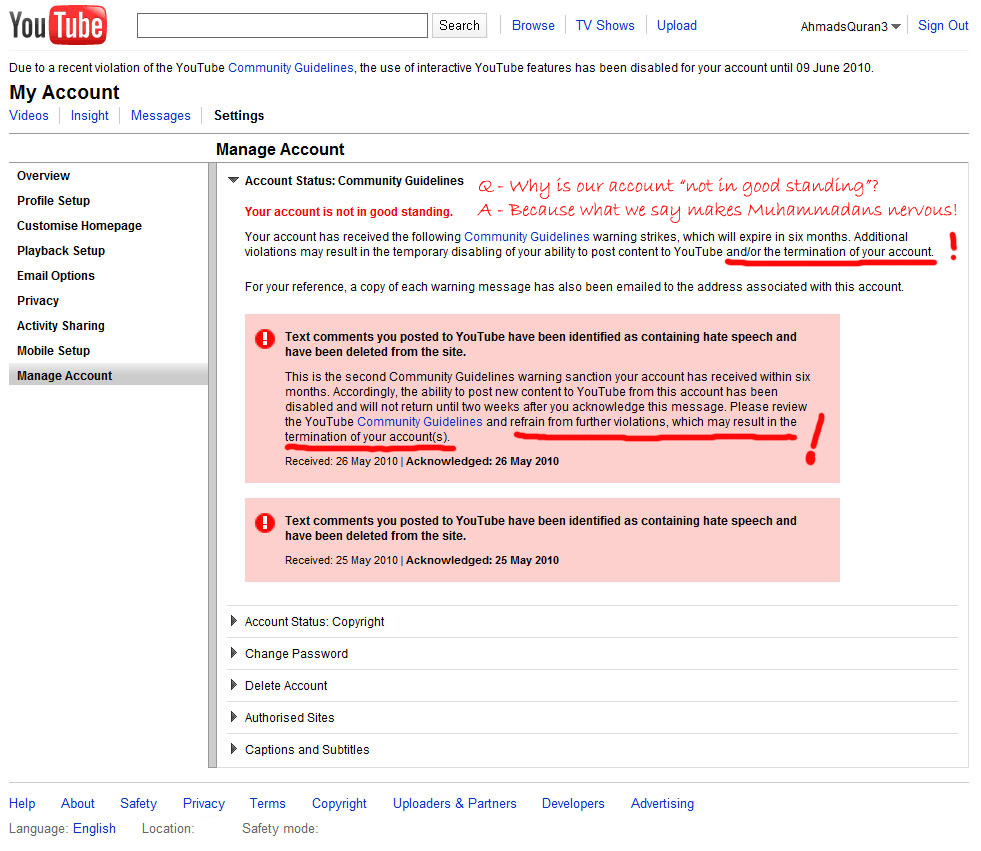Expand the Authorised Sites section
Image resolution: width=981 pixels, height=851 pixels.
click(233, 716)
